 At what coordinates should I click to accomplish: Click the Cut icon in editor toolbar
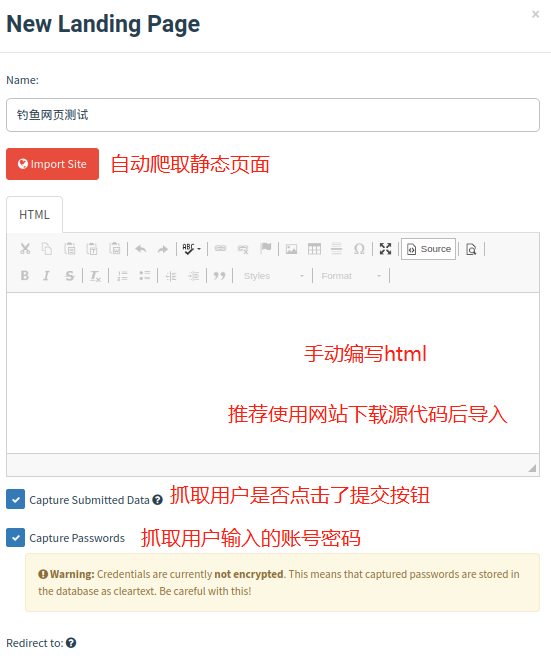point(25,249)
